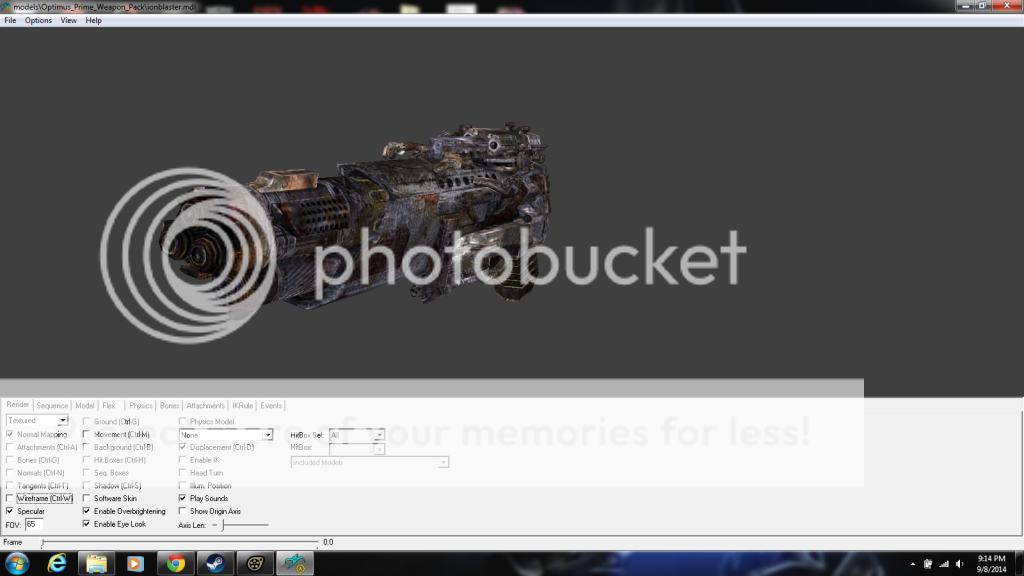Check the Movement (Ctrl-M) option

pos(86,434)
